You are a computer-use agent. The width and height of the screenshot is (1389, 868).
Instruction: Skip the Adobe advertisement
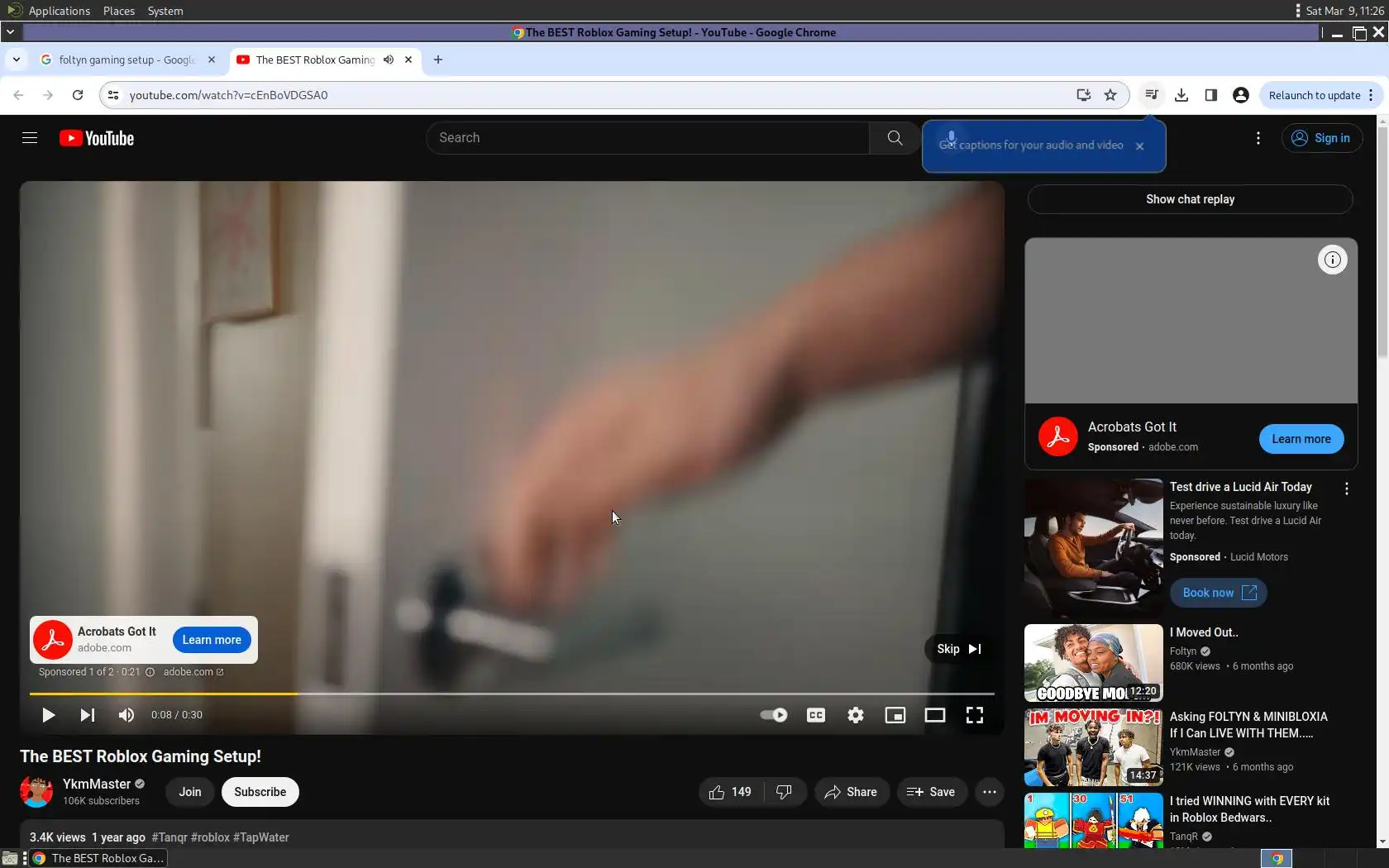point(959,649)
